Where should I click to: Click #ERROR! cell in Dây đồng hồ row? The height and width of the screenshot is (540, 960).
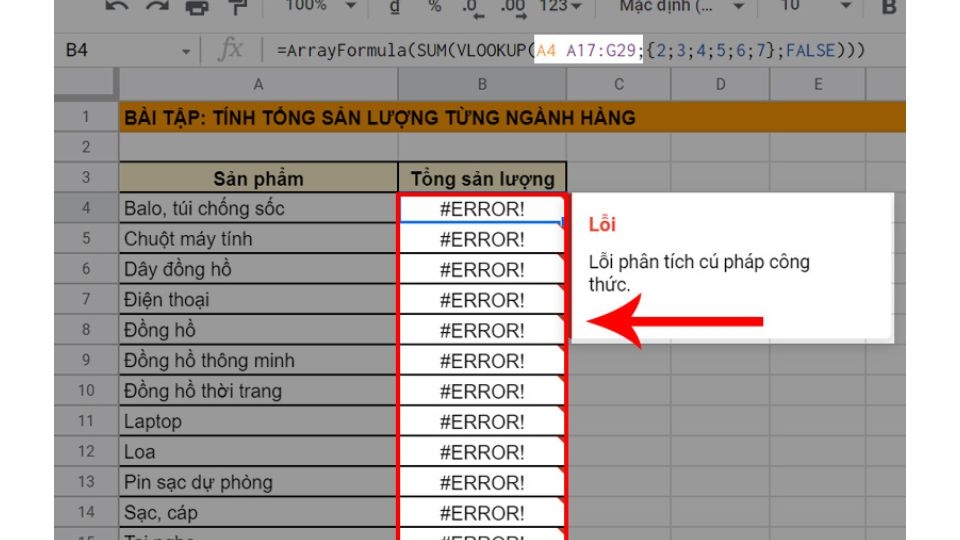pos(482,269)
